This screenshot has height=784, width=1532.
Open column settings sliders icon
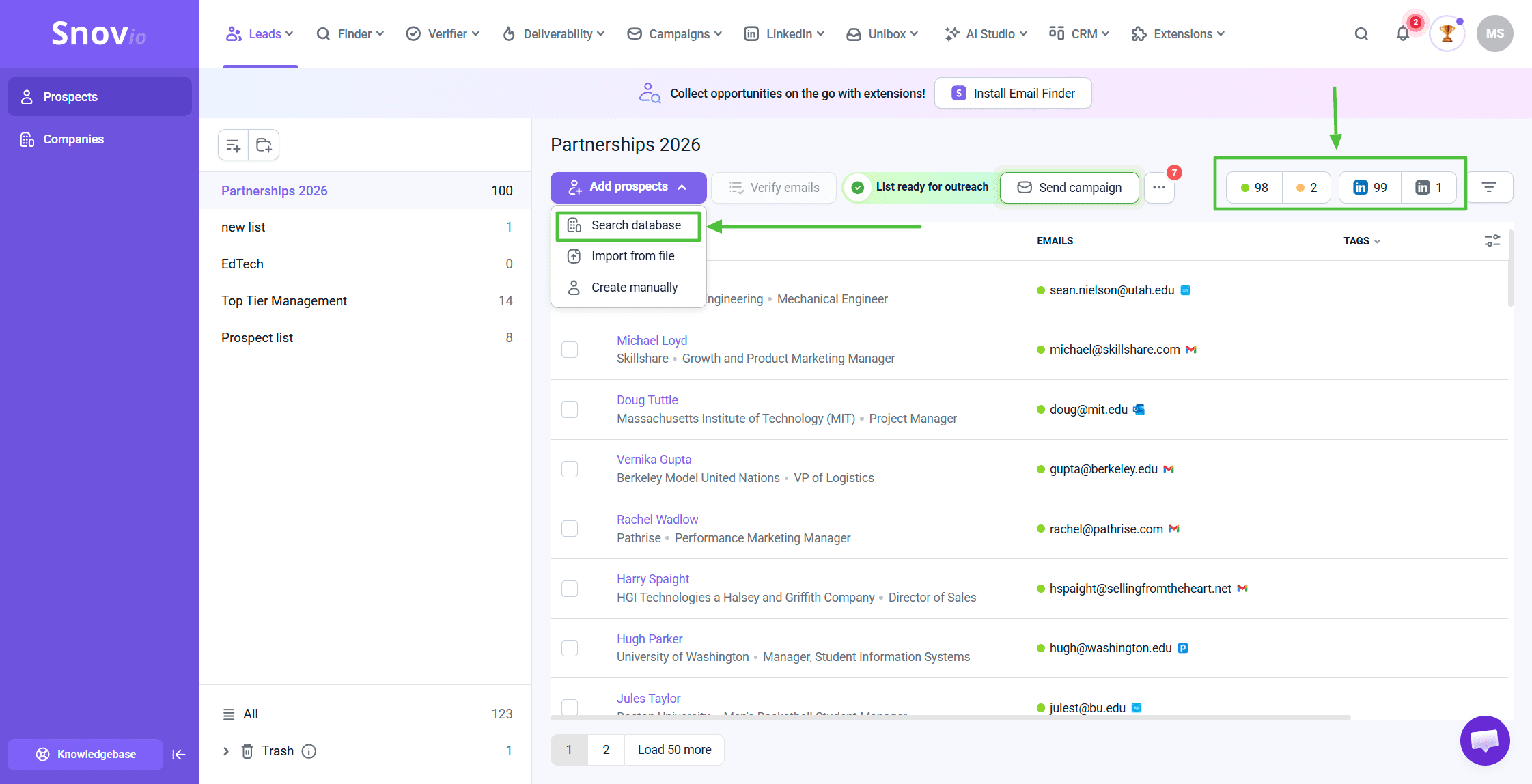point(1492,241)
